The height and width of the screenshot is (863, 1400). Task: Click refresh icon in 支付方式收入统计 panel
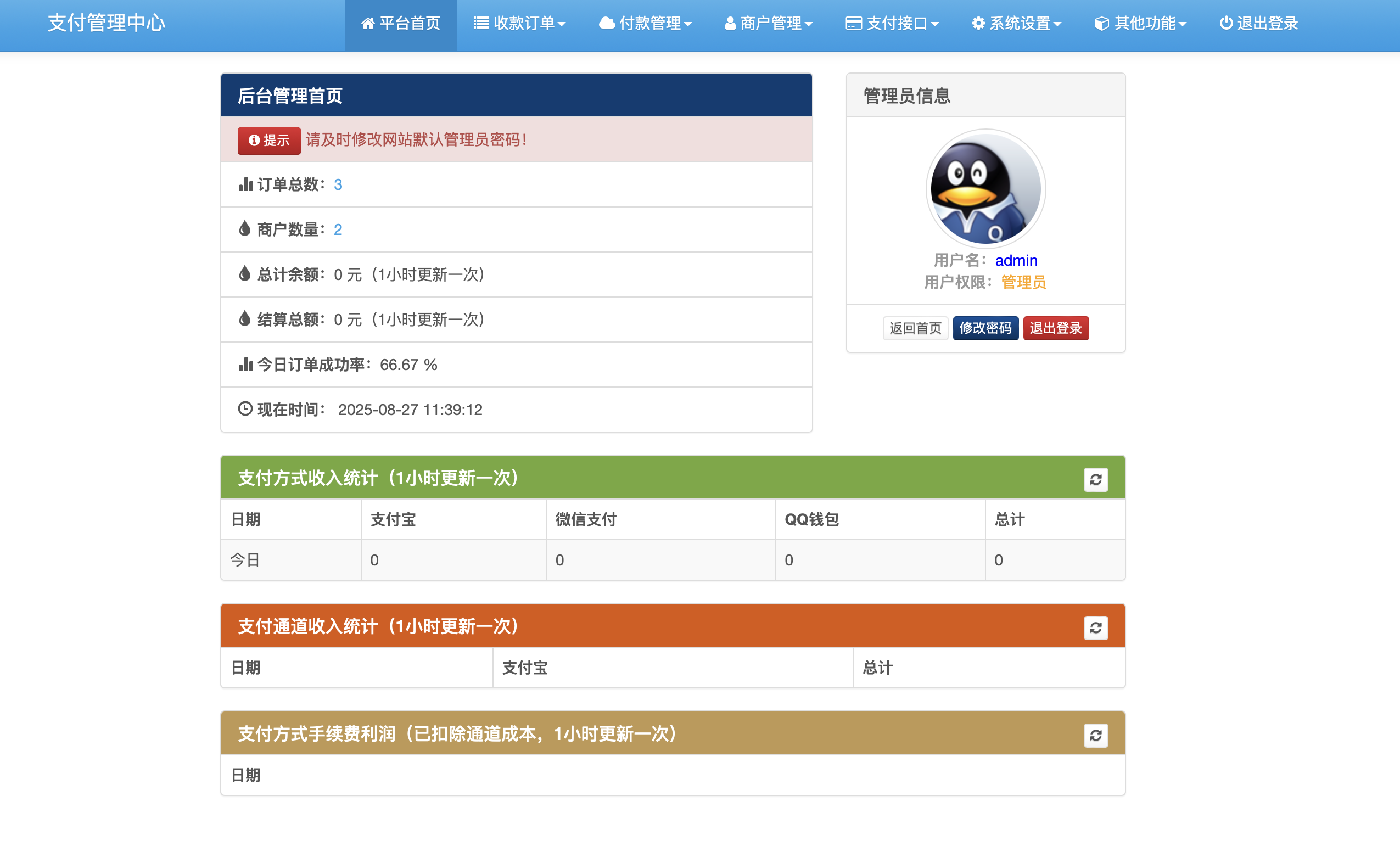click(1095, 479)
